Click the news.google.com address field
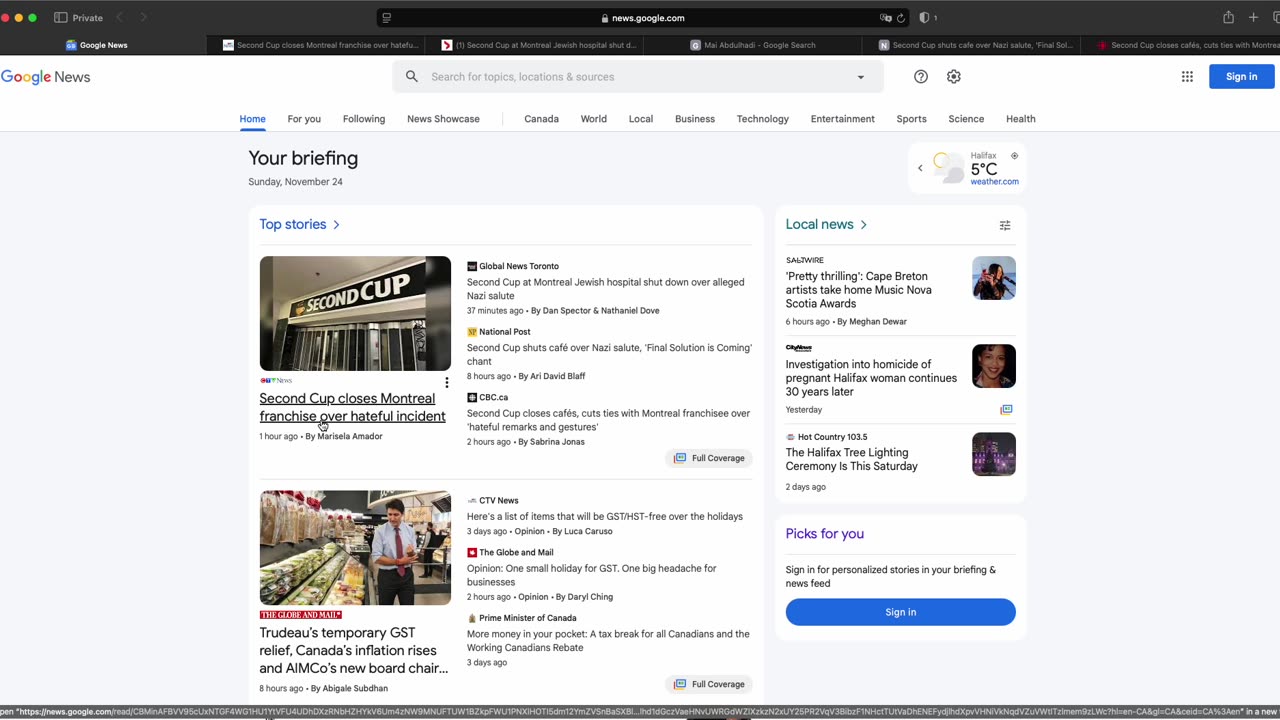Viewport: 1280px width, 720px height. pos(643,18)
